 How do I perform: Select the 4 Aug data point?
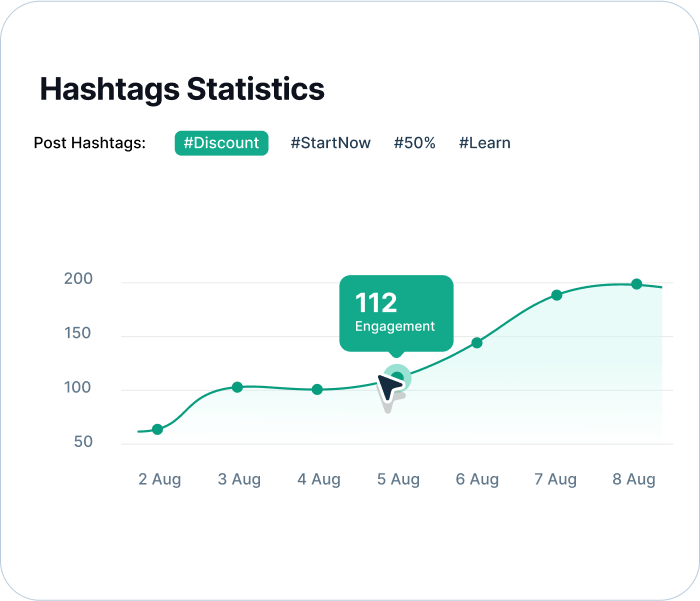[317, 389]
